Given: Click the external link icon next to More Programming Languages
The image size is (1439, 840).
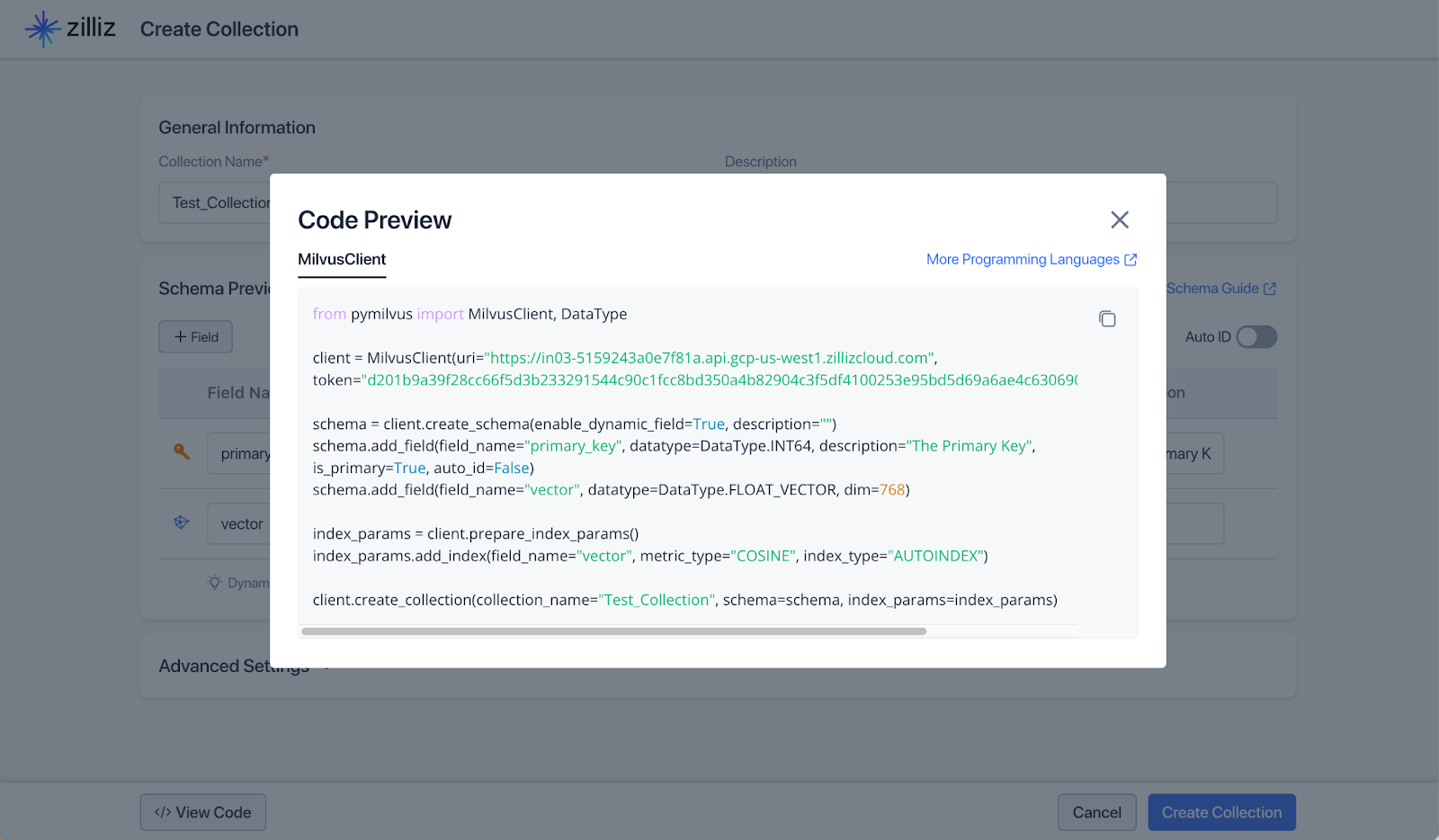Looking at the screenshot, I should coord(1131,259).
